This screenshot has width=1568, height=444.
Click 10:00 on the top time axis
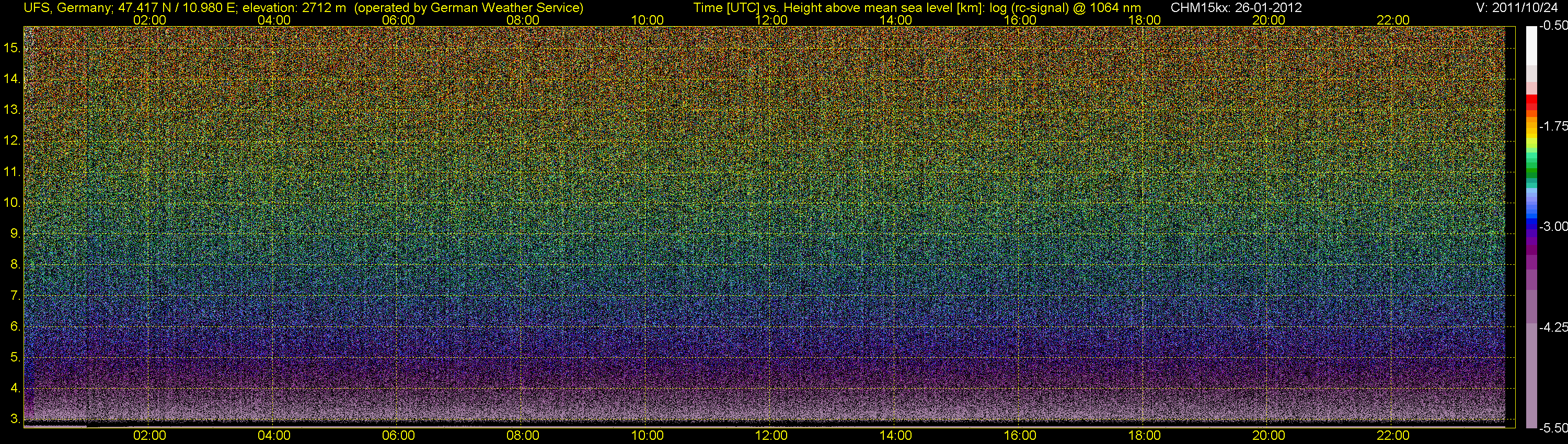click(647, 20)
